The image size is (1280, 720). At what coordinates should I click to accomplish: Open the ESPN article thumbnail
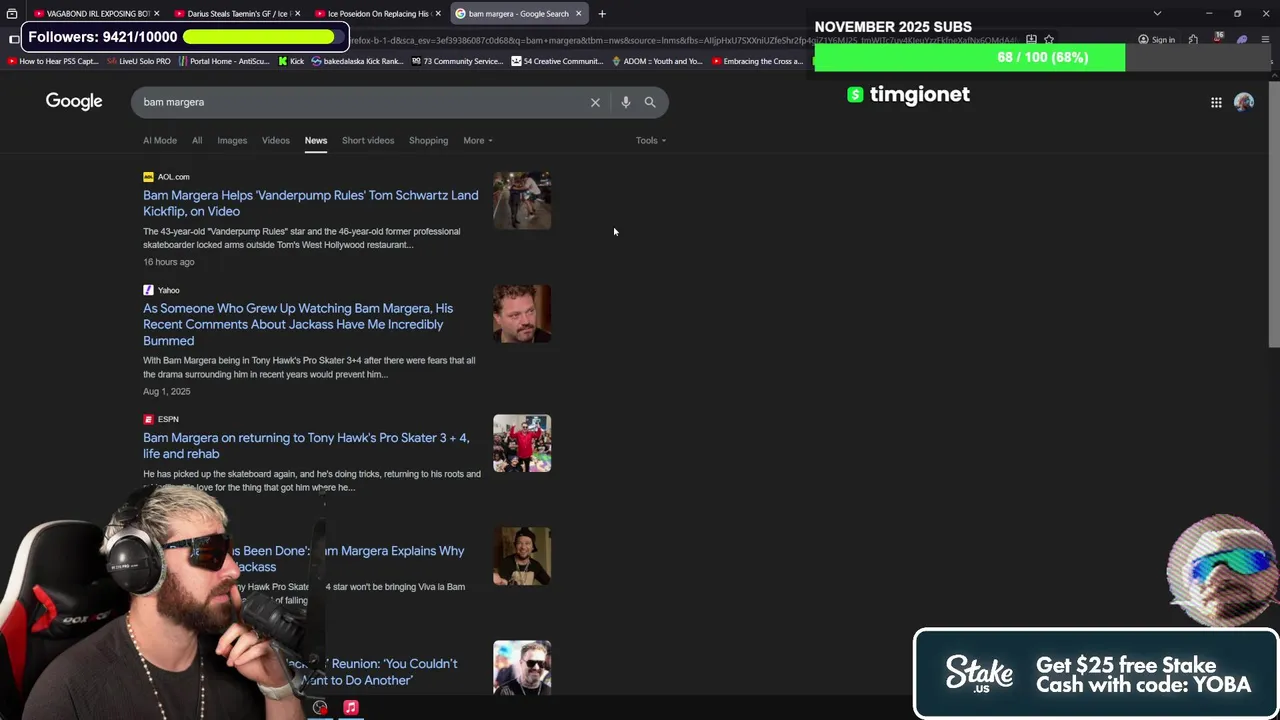point(522,443)
